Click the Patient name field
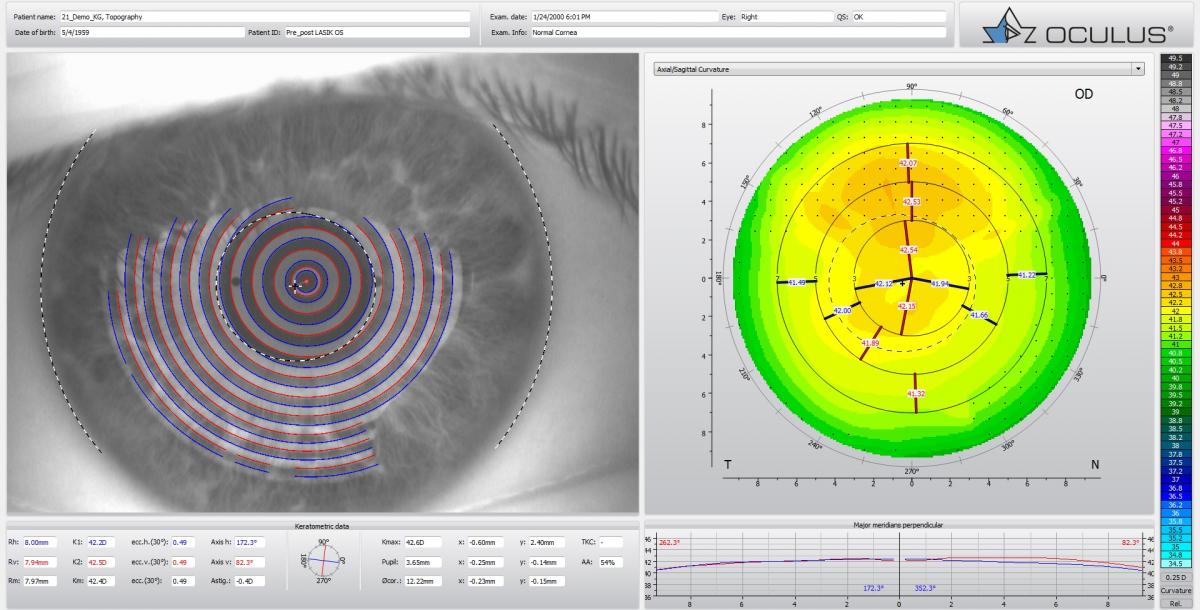This screenshot has width=1200, height=610. pyautogui.click(x=264, y=17)
